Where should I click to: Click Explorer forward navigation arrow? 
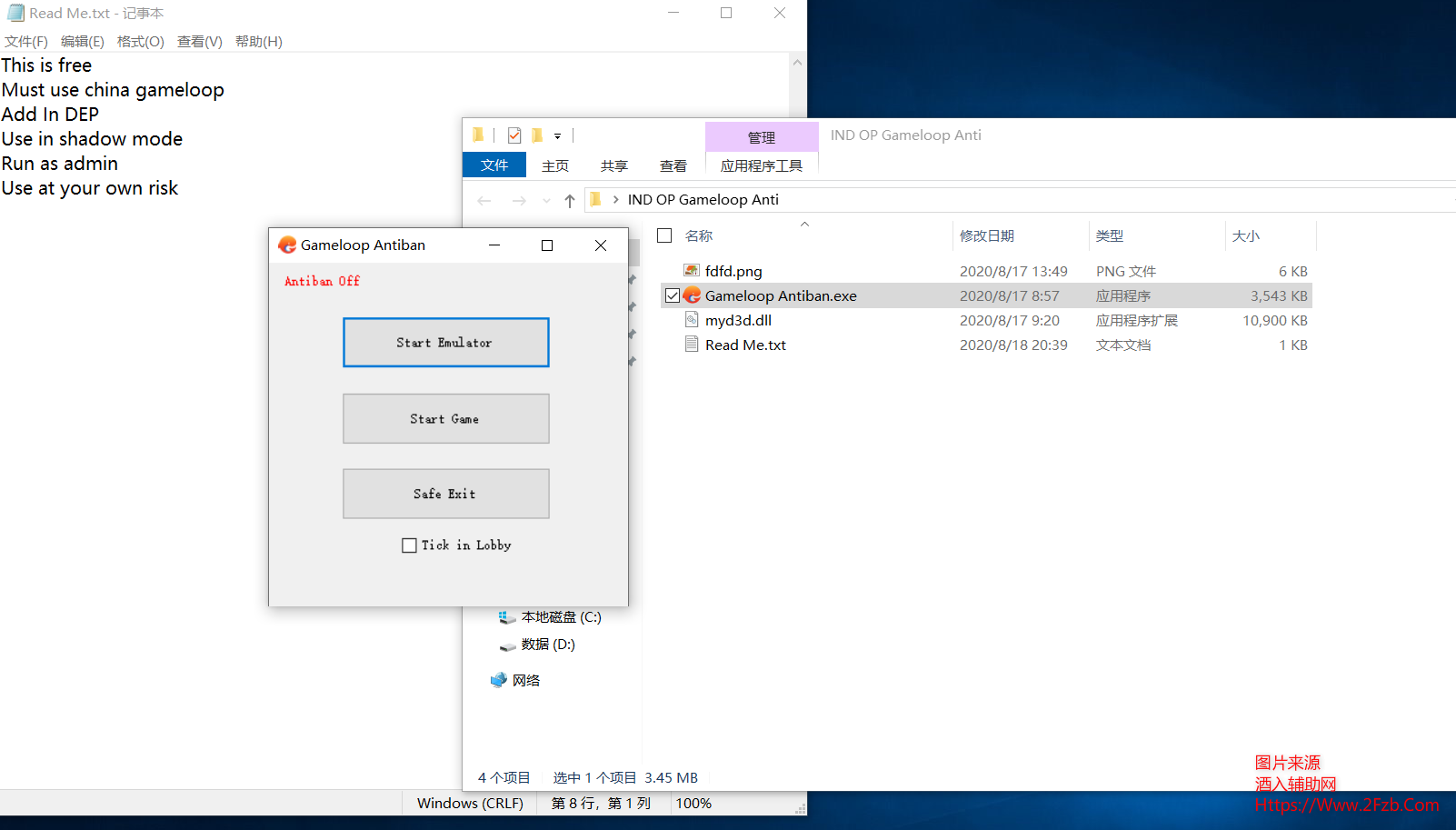(519, 201)
